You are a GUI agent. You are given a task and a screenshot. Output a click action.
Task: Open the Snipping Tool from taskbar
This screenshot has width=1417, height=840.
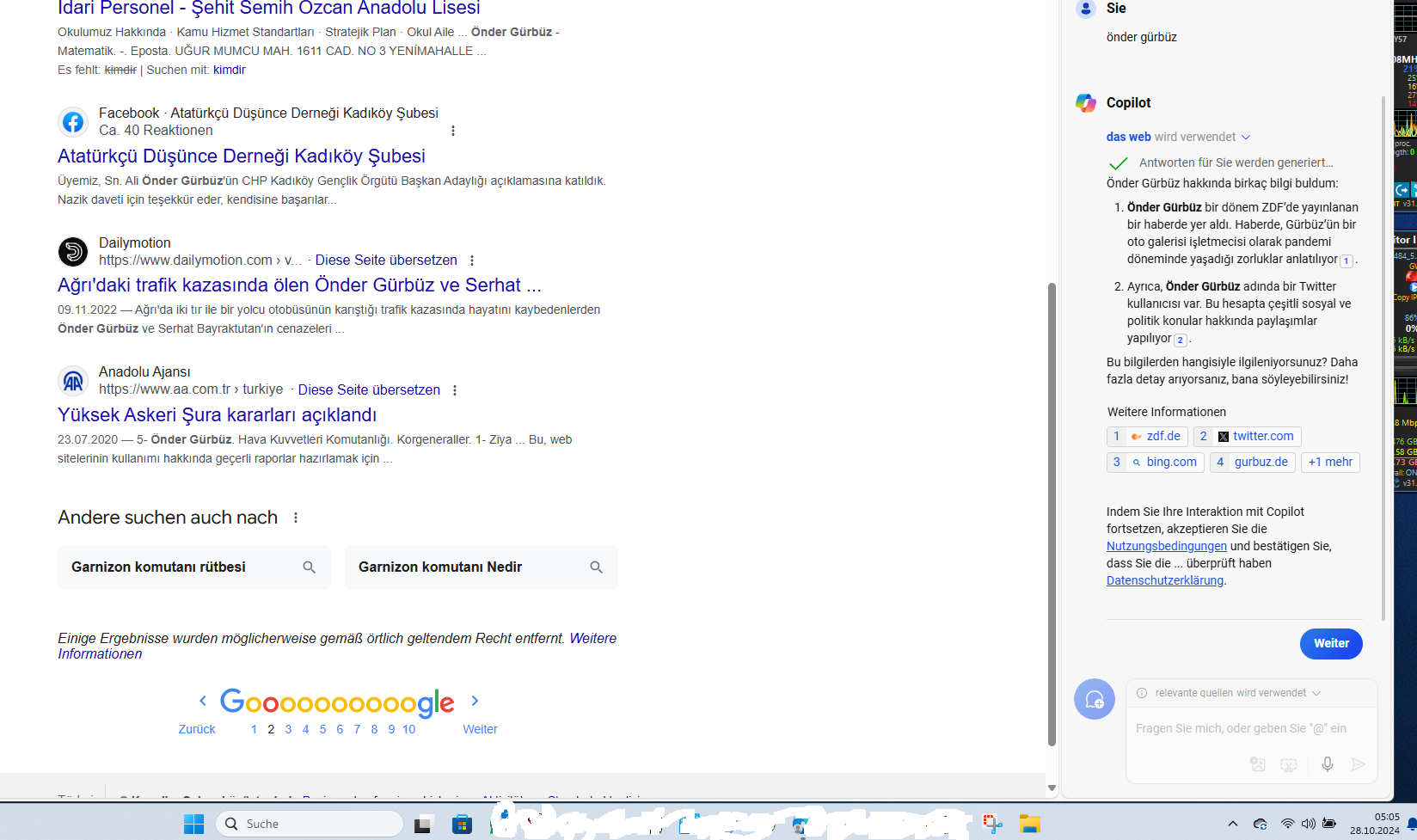(992, 825)
